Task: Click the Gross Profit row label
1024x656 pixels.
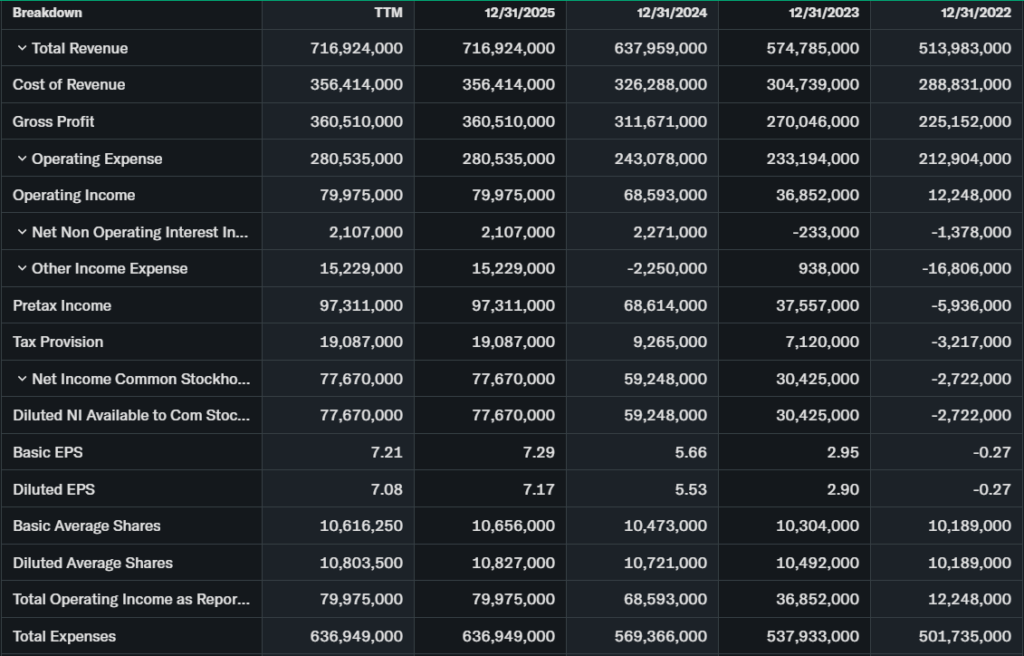Action: [x=54, y=122]
